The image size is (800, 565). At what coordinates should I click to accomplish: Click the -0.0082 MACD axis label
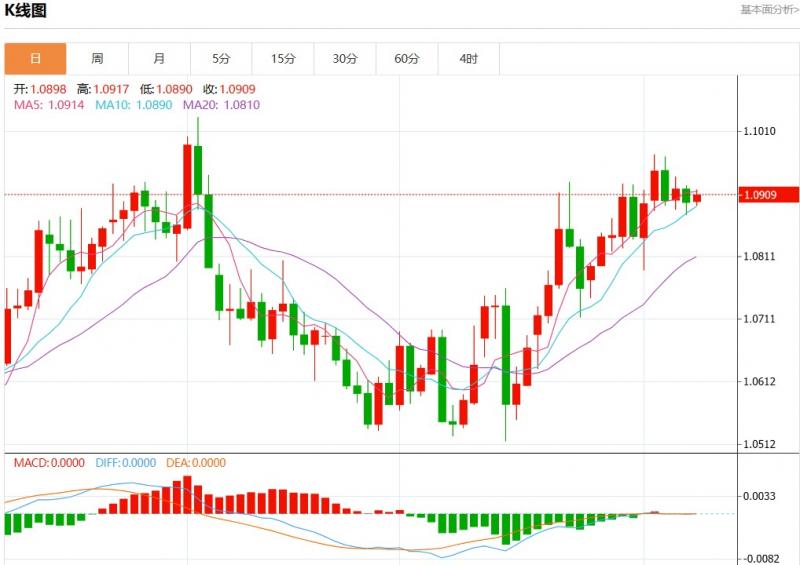(x=759, y=559)
